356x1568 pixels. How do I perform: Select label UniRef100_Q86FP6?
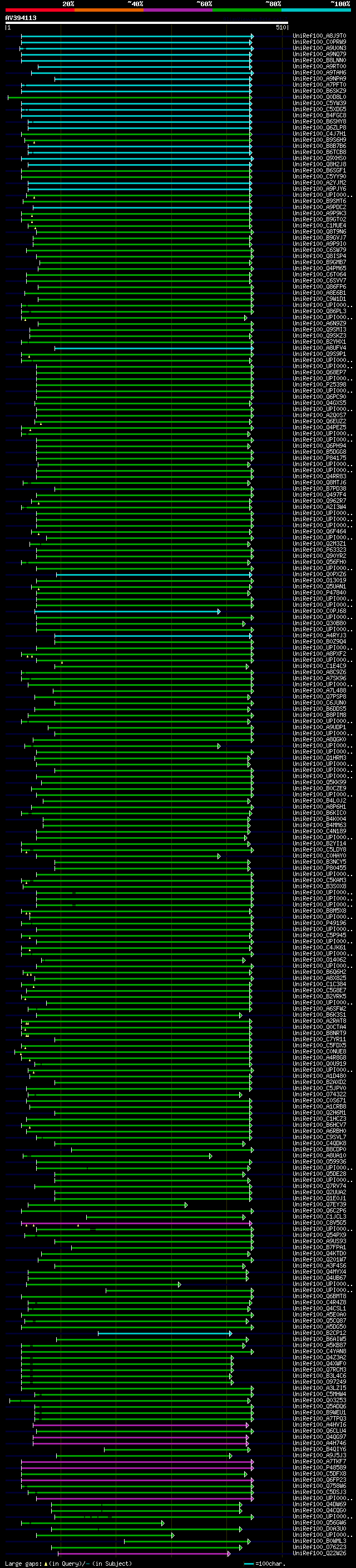[319, 288]
